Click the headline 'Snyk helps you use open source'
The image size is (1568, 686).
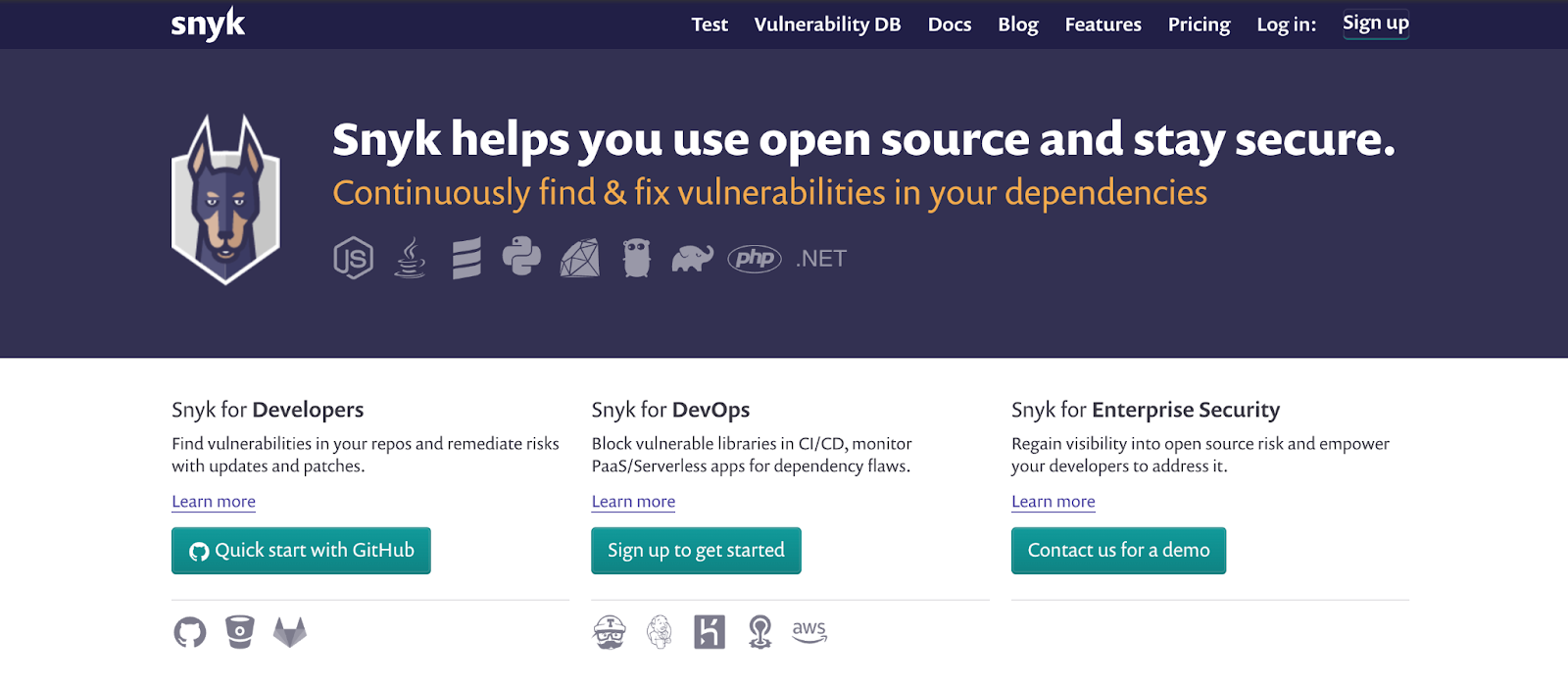[x=863, y=139]
